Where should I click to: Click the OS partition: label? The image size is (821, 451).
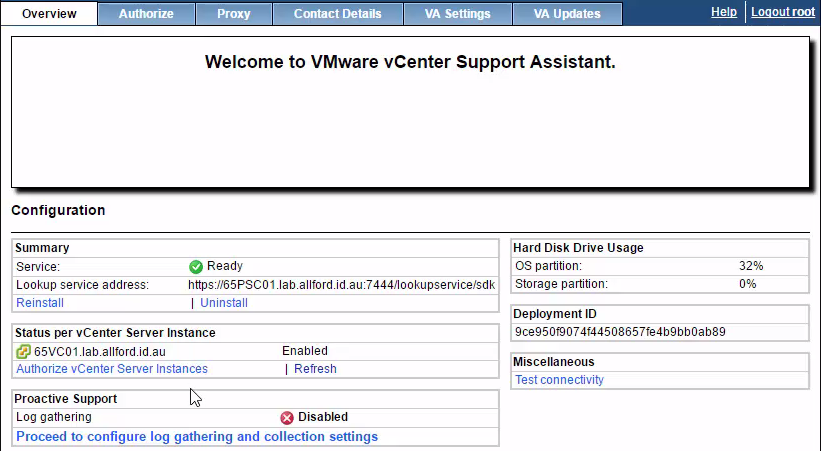(x=548, y=266)
